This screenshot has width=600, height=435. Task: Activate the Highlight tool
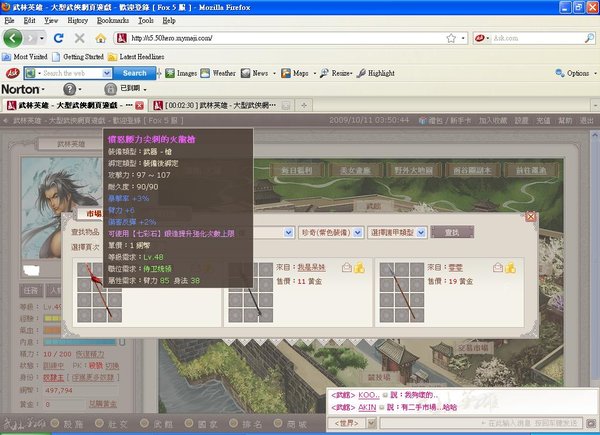click(x=375, y=73)
